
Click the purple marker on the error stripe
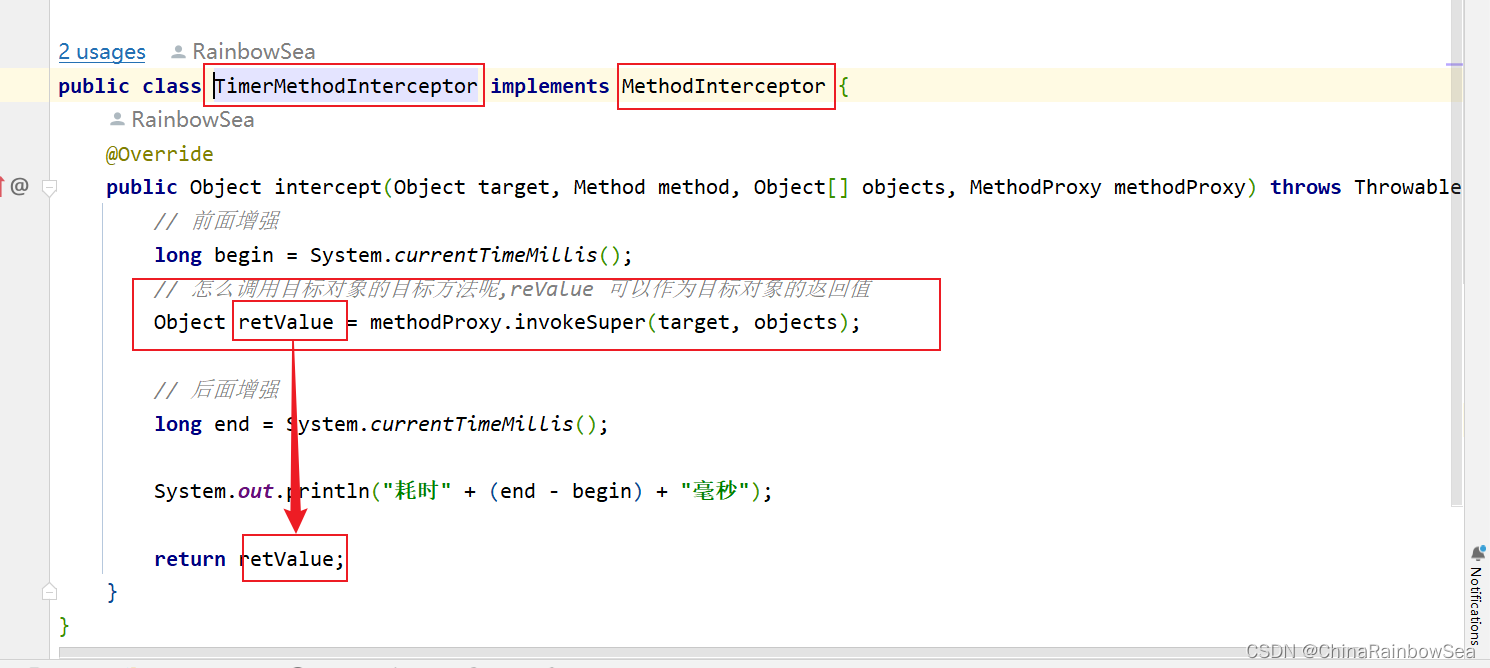[1455, 65]
